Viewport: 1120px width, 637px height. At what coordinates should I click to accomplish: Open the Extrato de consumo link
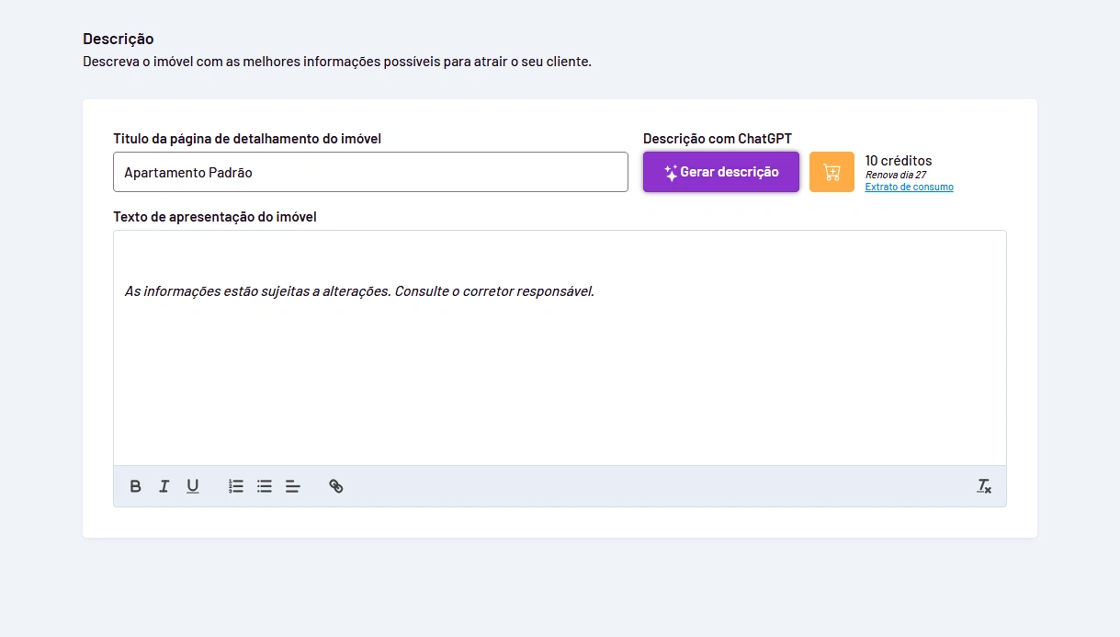(909, 187)
